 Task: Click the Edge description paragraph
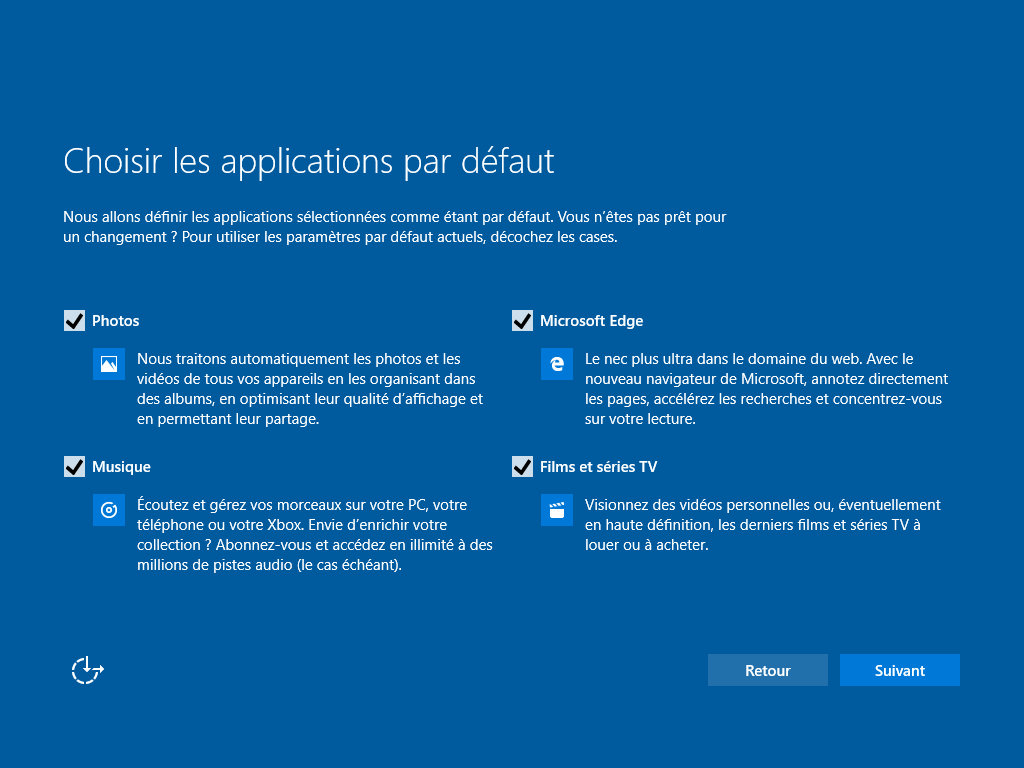(x=765, y=388)
